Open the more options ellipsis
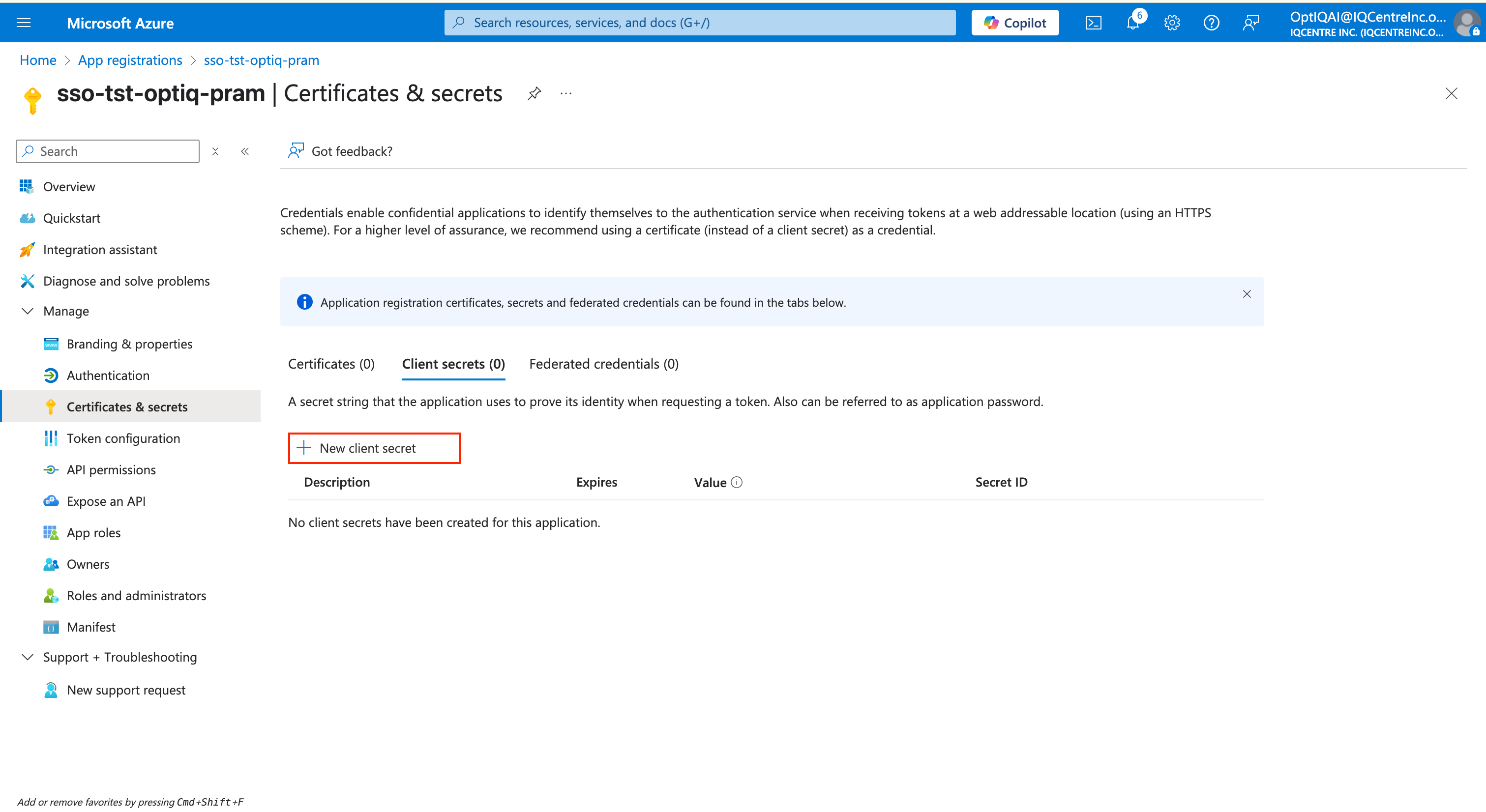Screen dimensions: 1486x812 (566, 93)
